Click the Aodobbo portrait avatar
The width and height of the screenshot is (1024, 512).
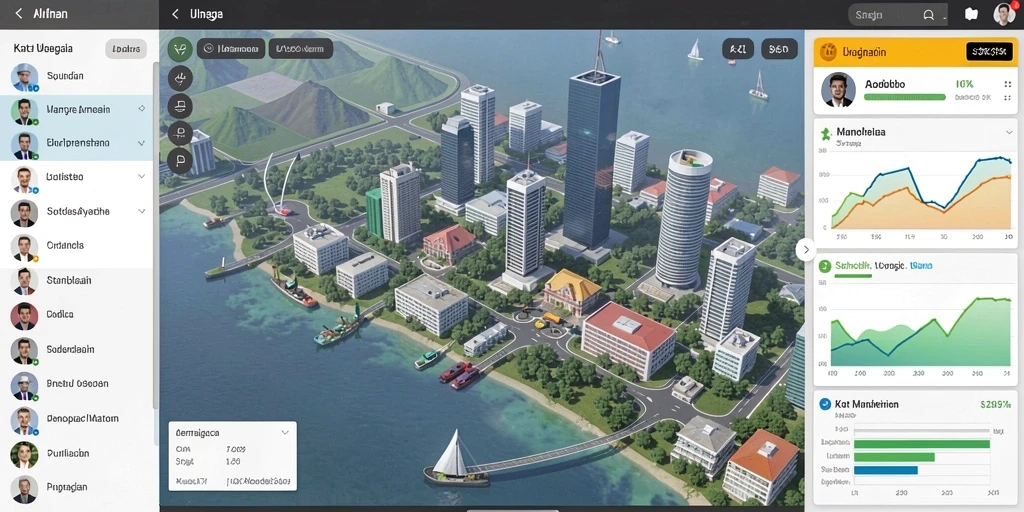click(838, 89)
